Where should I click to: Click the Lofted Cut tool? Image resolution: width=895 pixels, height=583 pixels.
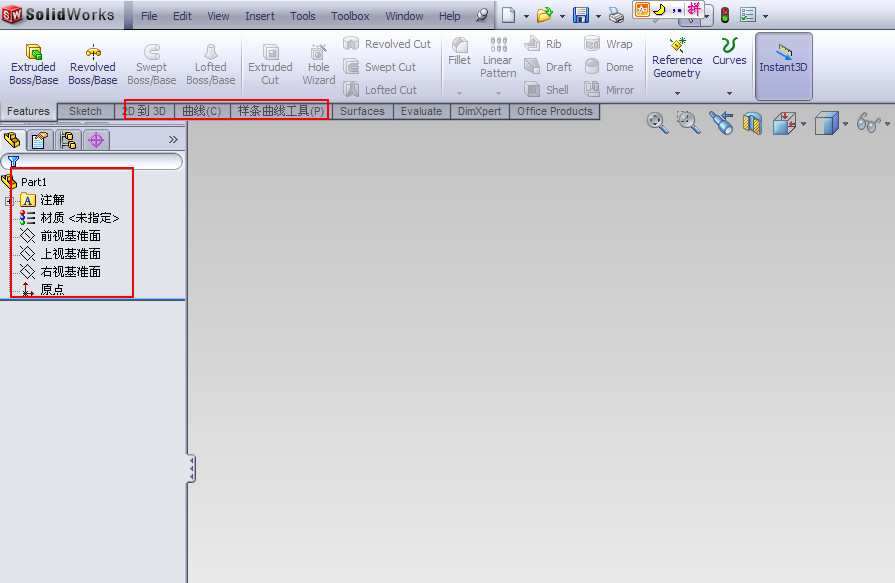(x=380, y=90)
